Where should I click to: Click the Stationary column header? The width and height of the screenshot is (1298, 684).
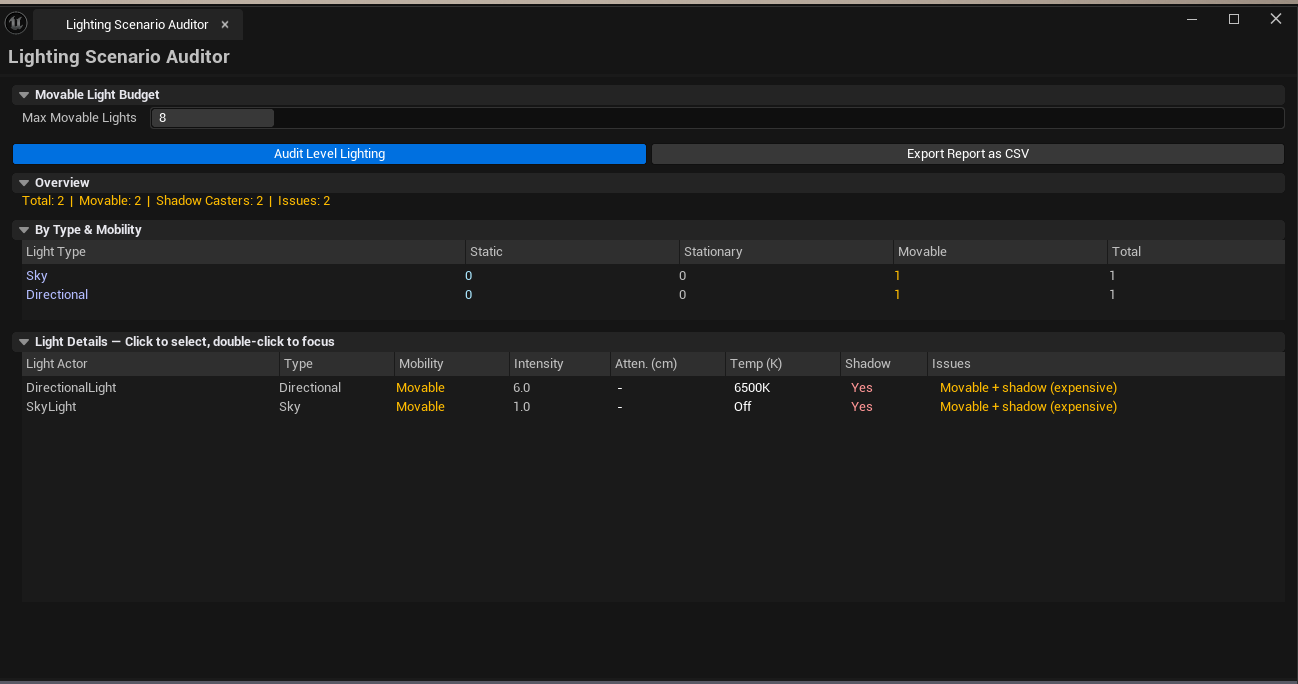pos(786,252)
